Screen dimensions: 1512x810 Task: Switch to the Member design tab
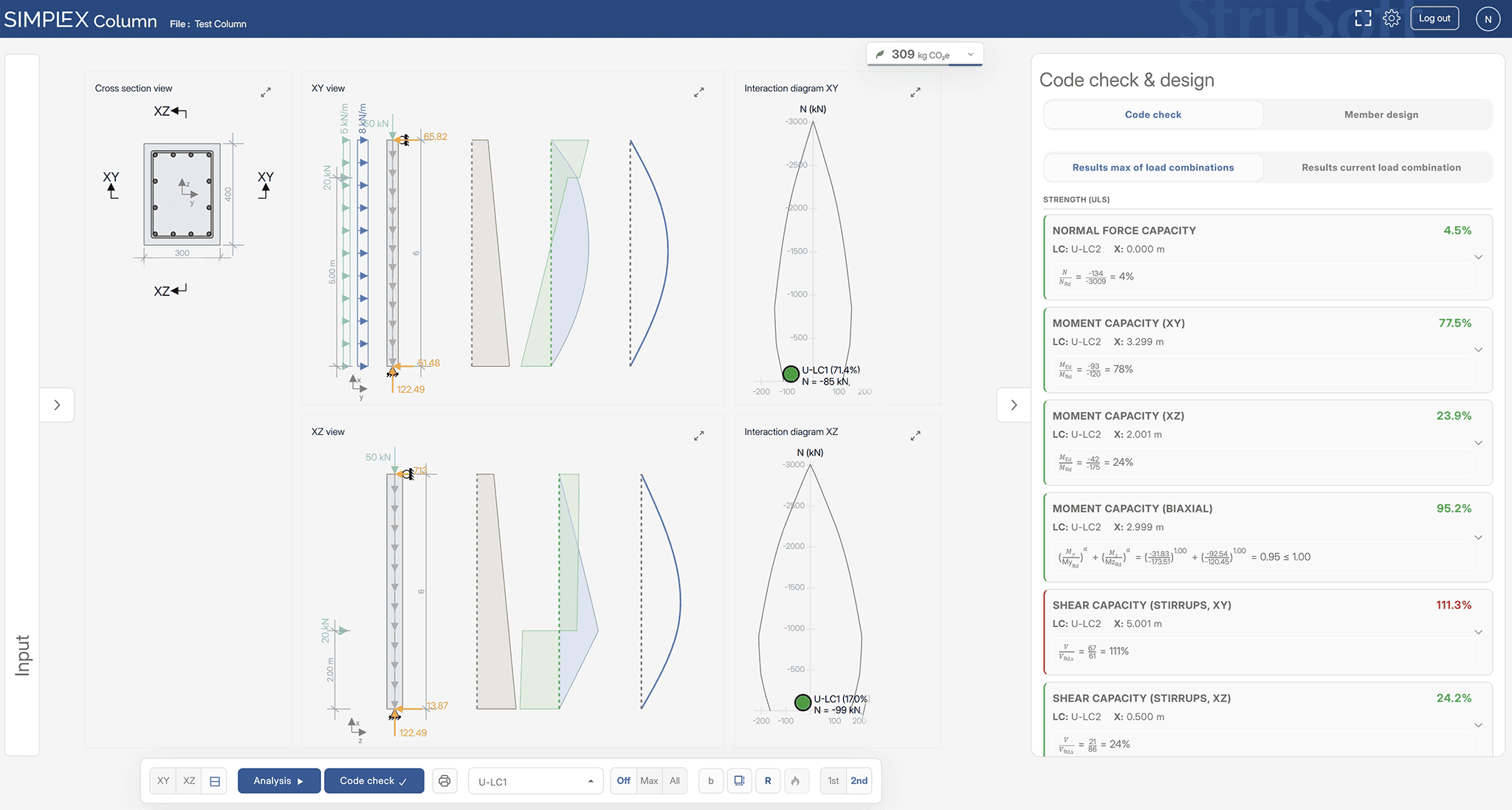click(1381, 114)
